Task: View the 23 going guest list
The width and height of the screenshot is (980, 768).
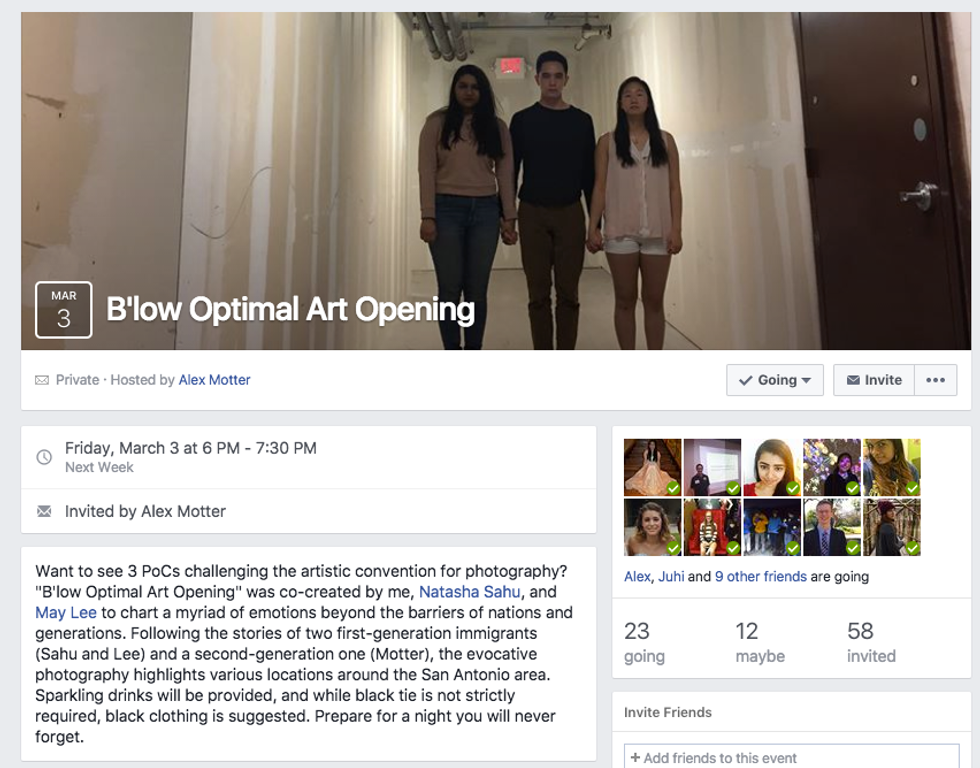Action: [x=644, y=642]
